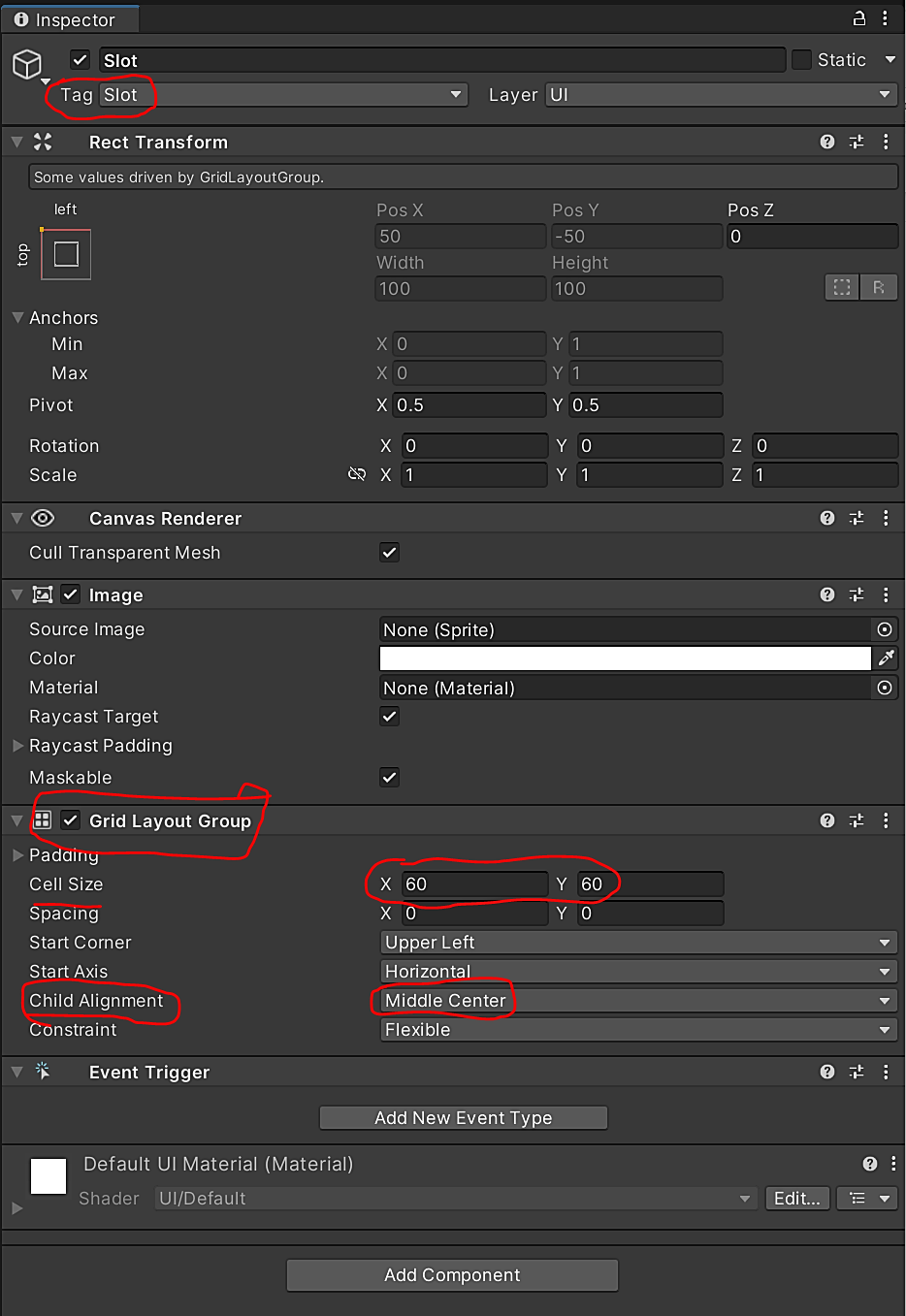Open Image component preset settings icon
The image size is (906, 1316).
tap(856, 594)
